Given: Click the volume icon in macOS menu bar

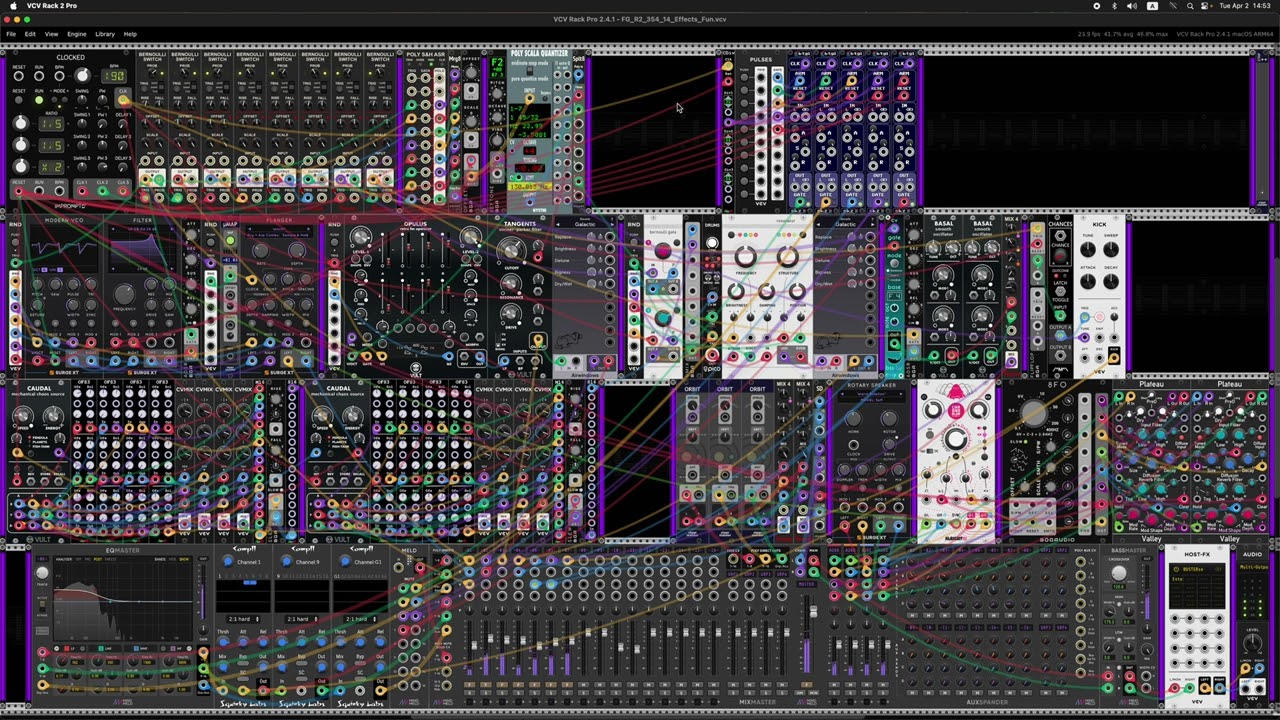Looking at the screenshot, I should [x=1132, y=6].
